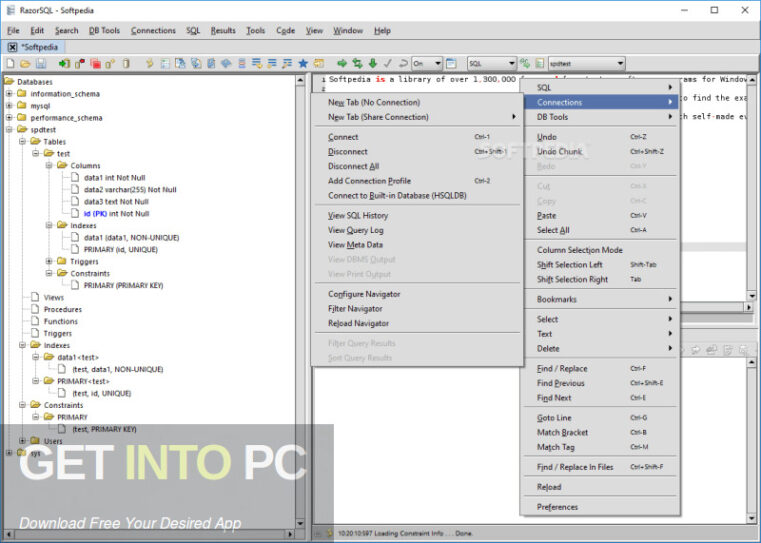Image resolution: width=761 pixels, height=543 pixels.
Task: Click navigator horizontal scrollbar right arrow
Action: (x=290, y=534)
